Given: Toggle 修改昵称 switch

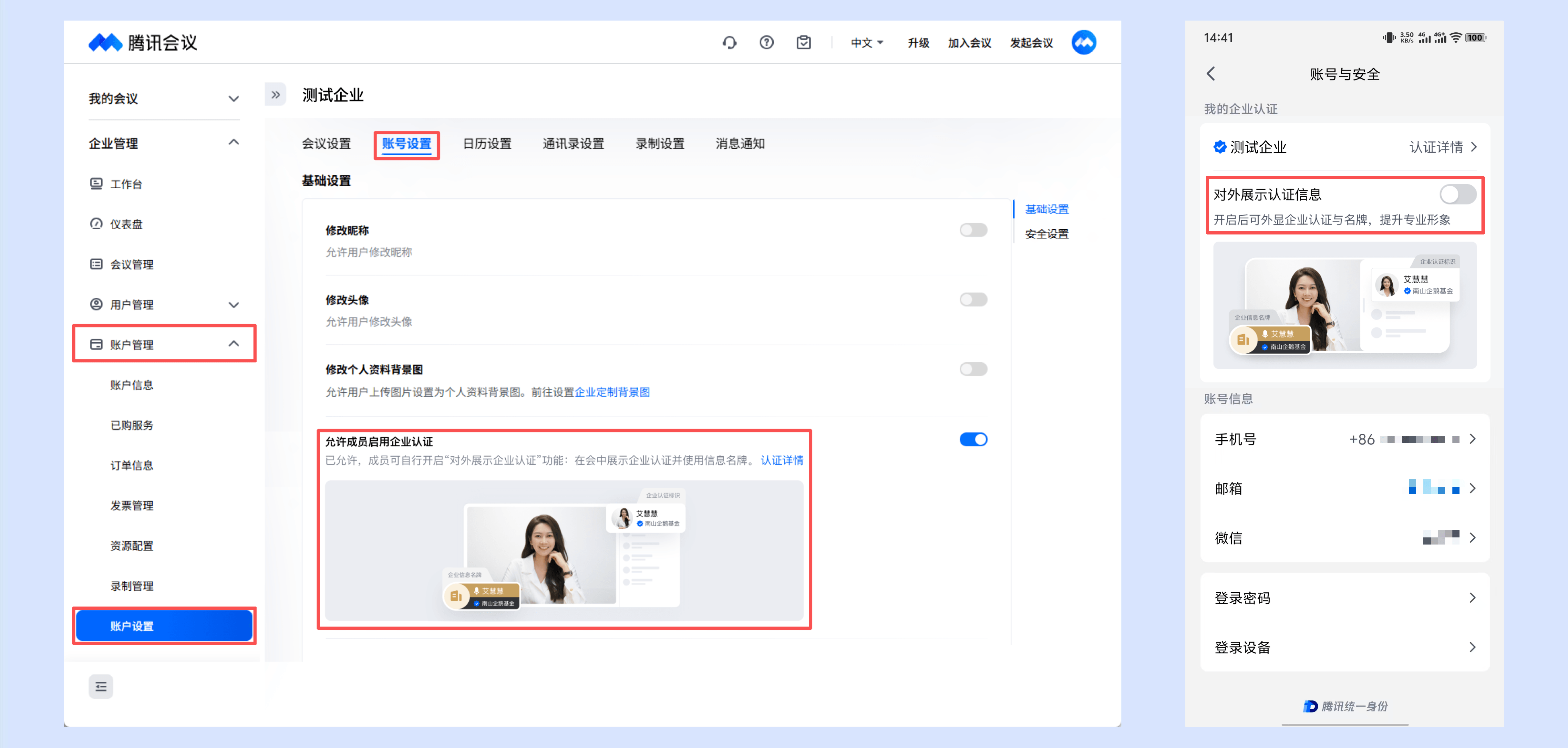Looking at the screenshot, I should click(973, 230).
